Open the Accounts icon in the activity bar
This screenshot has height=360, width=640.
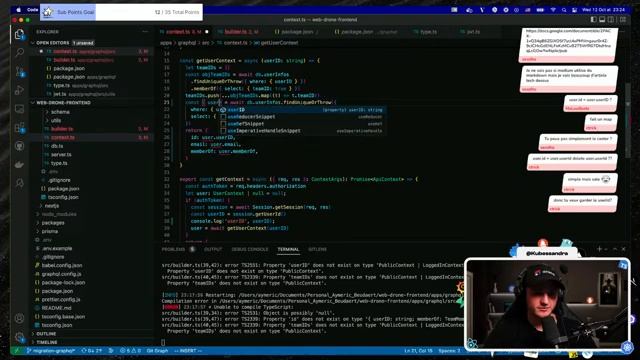19,318
